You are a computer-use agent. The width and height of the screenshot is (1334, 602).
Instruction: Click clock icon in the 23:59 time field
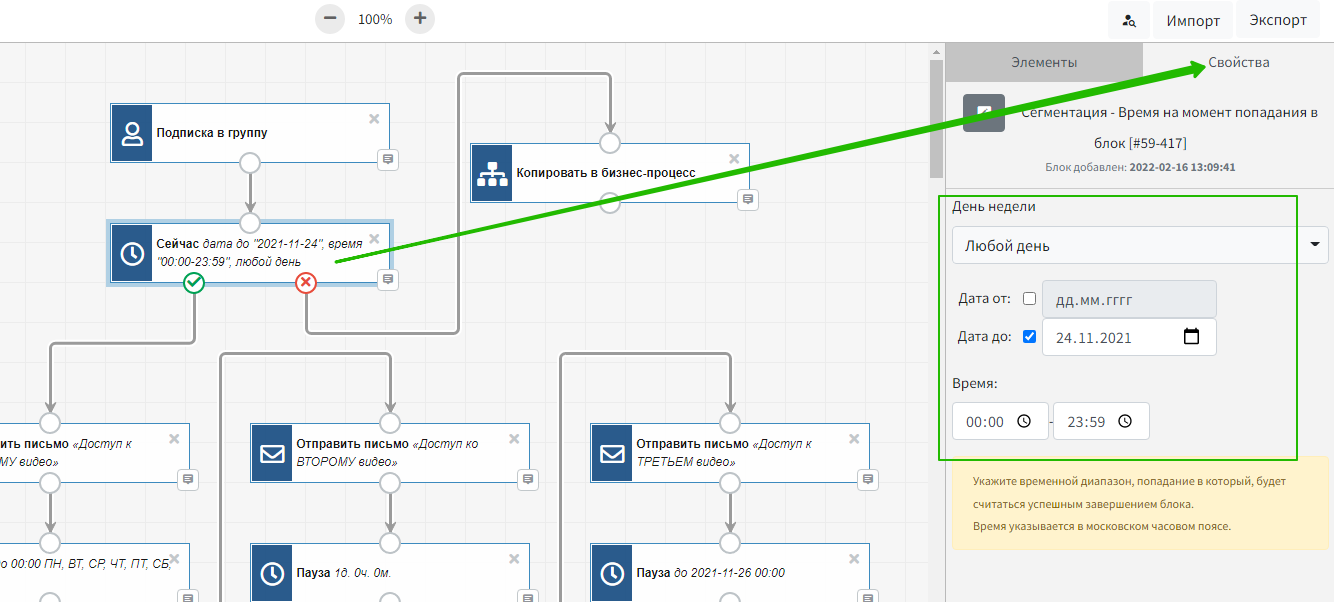tap(1125, 421)
